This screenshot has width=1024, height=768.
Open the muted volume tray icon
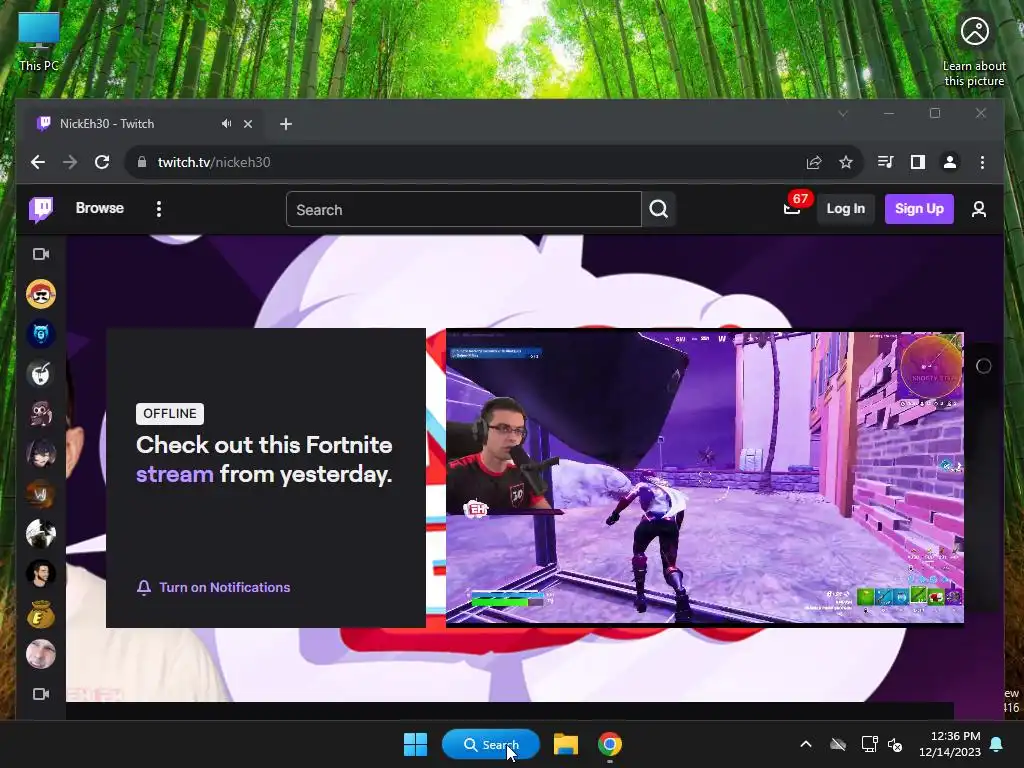click(x=895, y=744)
